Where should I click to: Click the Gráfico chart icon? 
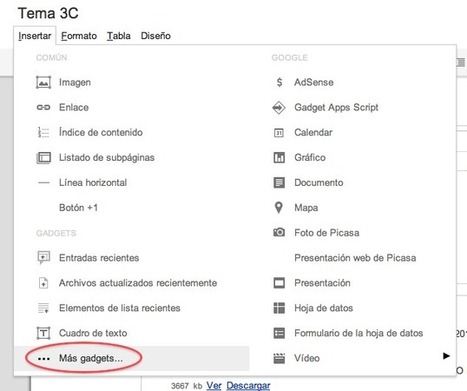pyautogui.click(x=279, y=157)
